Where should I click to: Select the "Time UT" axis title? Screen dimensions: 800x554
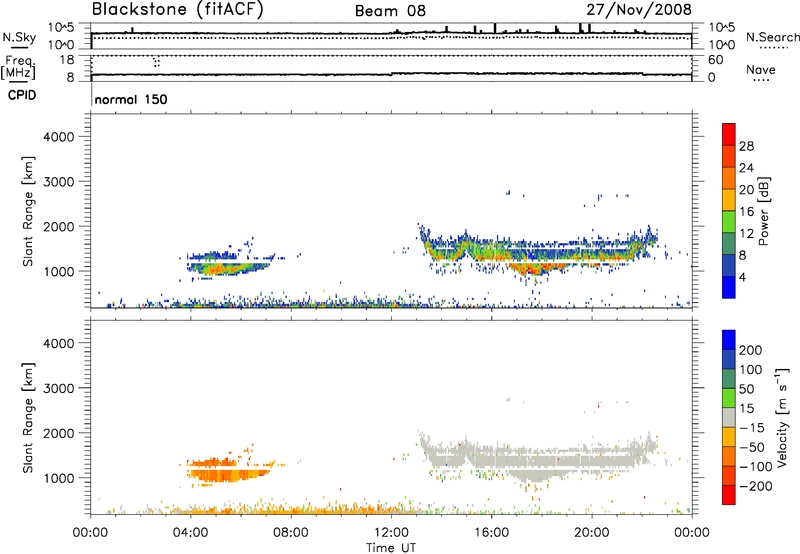click(x=391, y=548)
